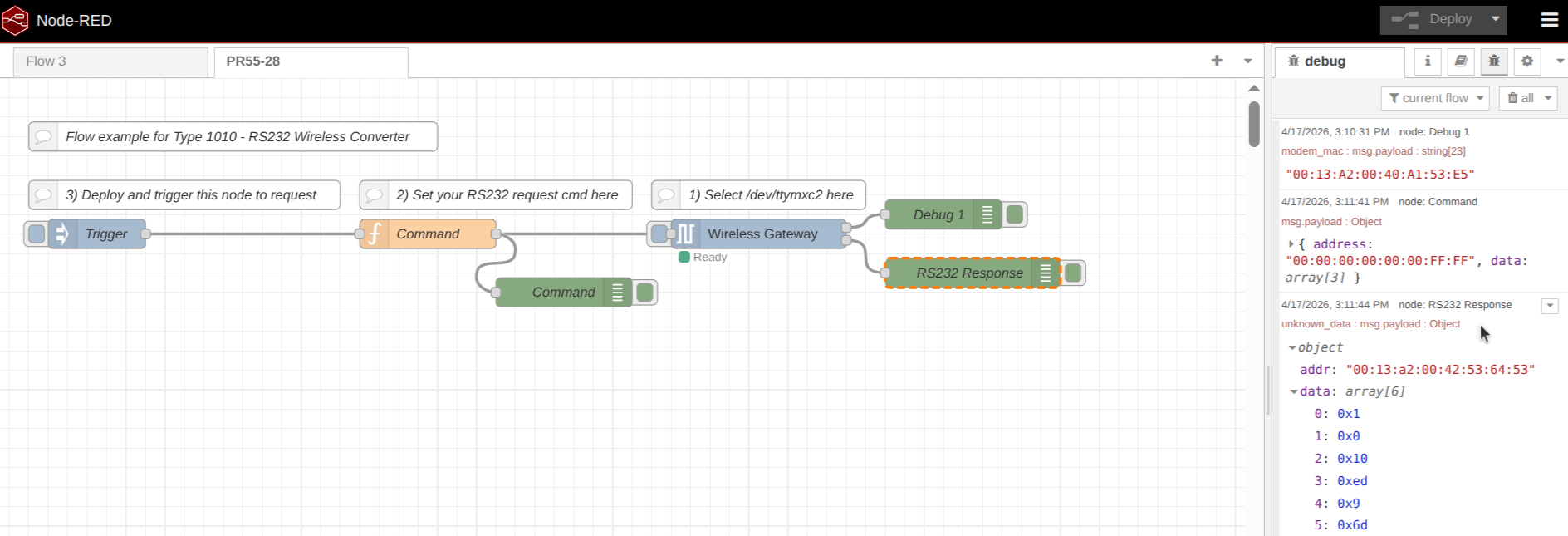Click the RS232 Response node list icon
1568x536 pixels.
tap(1046, 273)
